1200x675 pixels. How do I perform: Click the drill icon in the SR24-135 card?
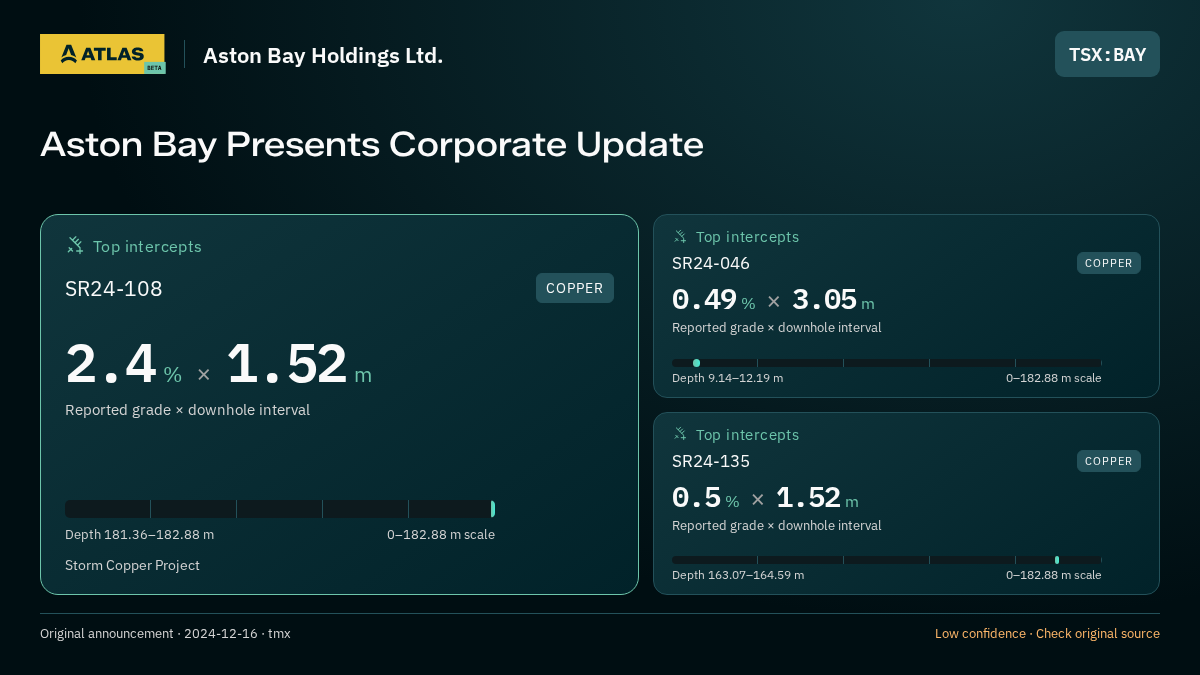coord(680,433)
